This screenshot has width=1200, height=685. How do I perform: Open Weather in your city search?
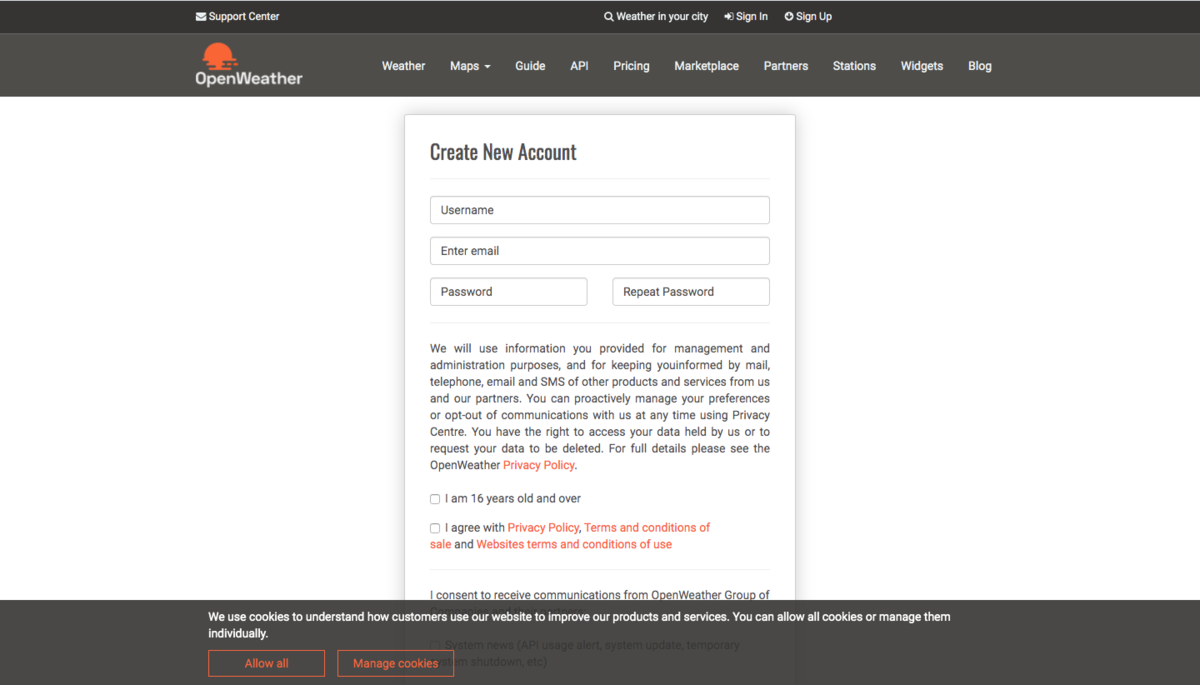656,16
